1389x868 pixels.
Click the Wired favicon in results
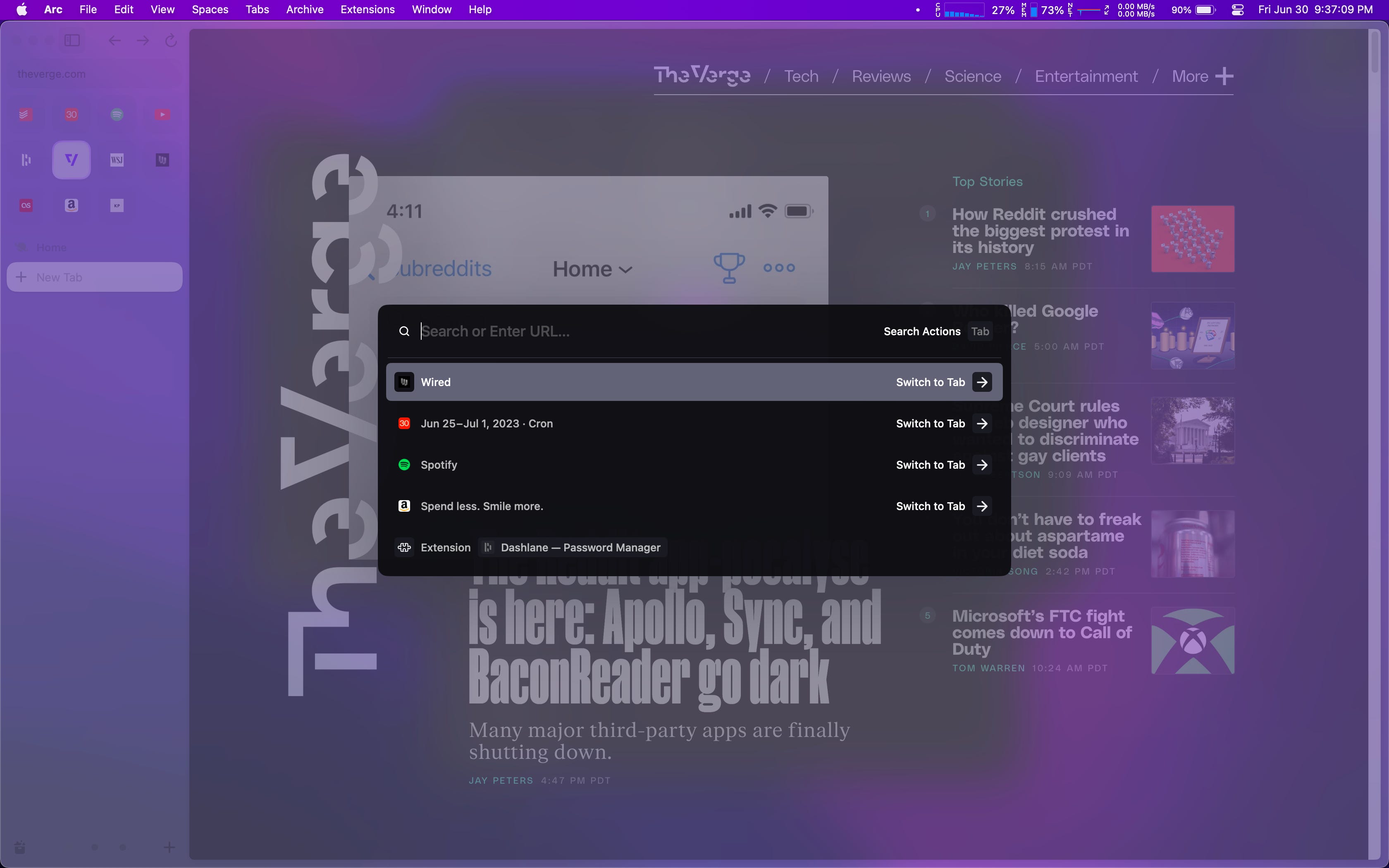coord(404,382)
